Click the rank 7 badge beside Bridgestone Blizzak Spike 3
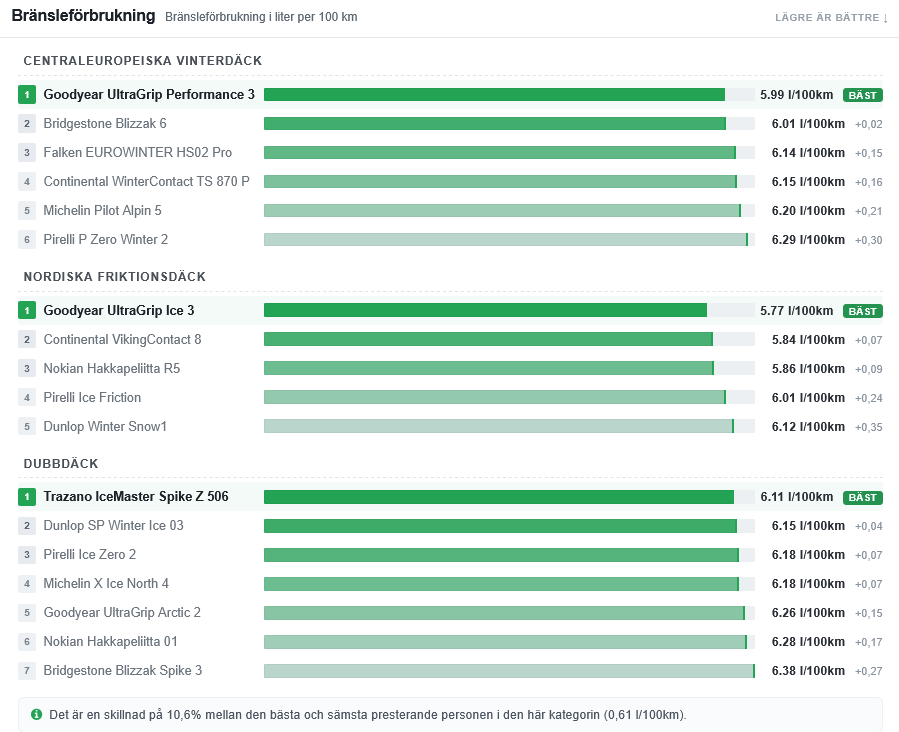This screenshot has height=732, width=899. tap(27, 670)
